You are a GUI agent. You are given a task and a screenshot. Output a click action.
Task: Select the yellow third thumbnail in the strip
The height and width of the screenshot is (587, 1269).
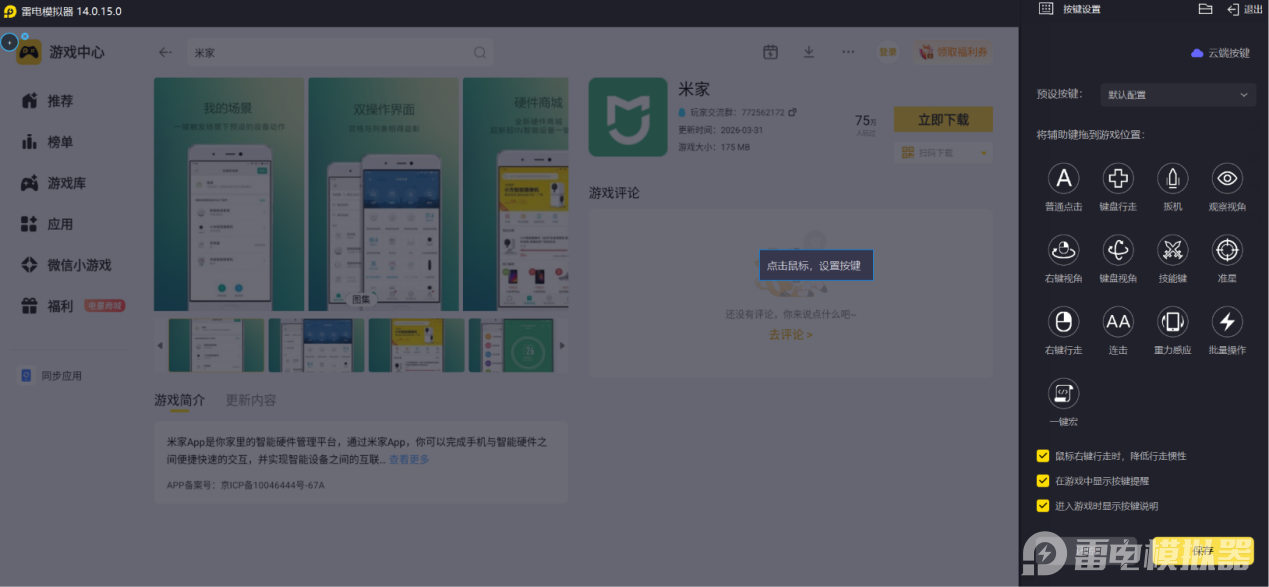pyautogui.click(x=416, y=345)
